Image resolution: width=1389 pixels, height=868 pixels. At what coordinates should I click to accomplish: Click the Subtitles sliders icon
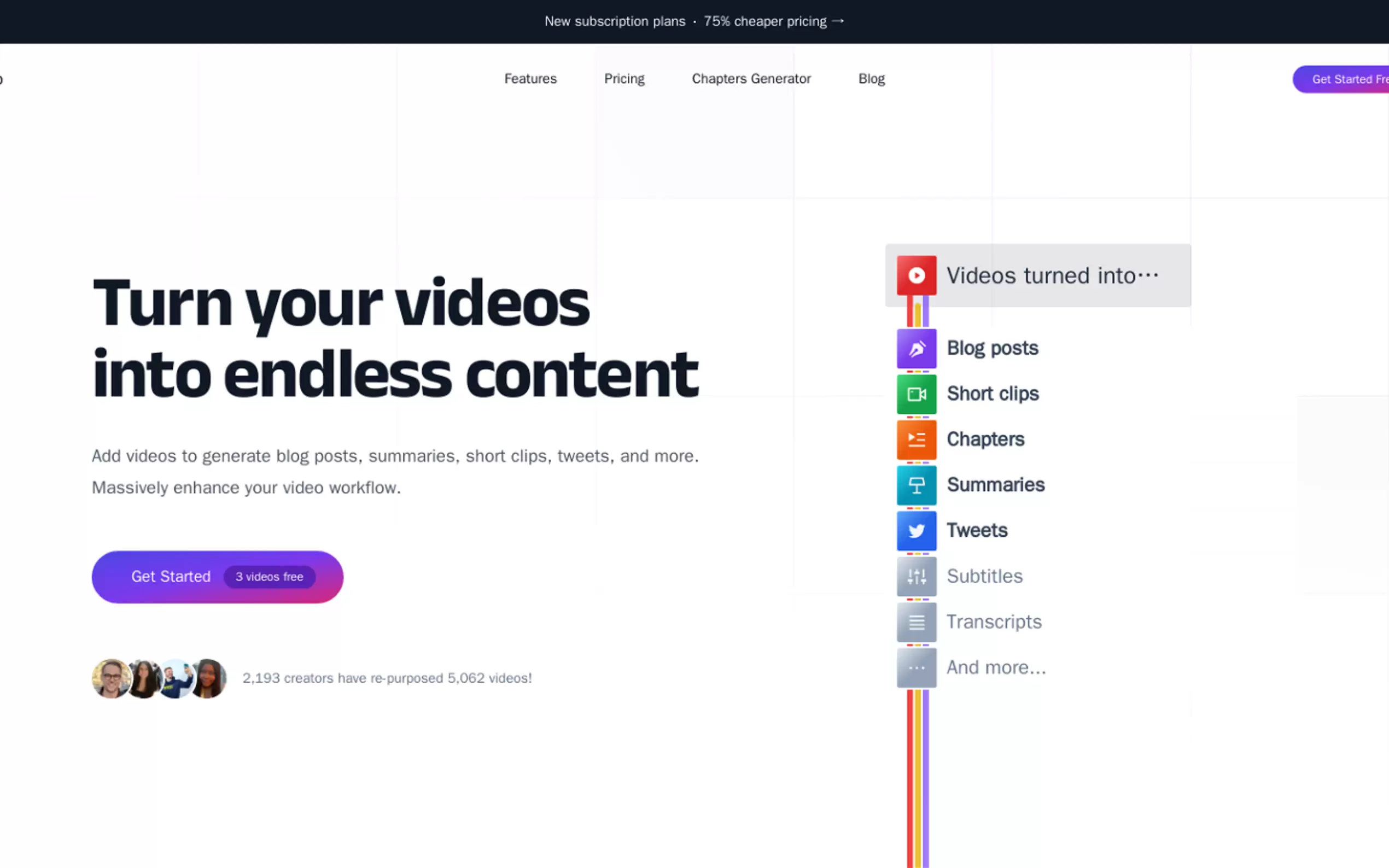tap(917, 576)
